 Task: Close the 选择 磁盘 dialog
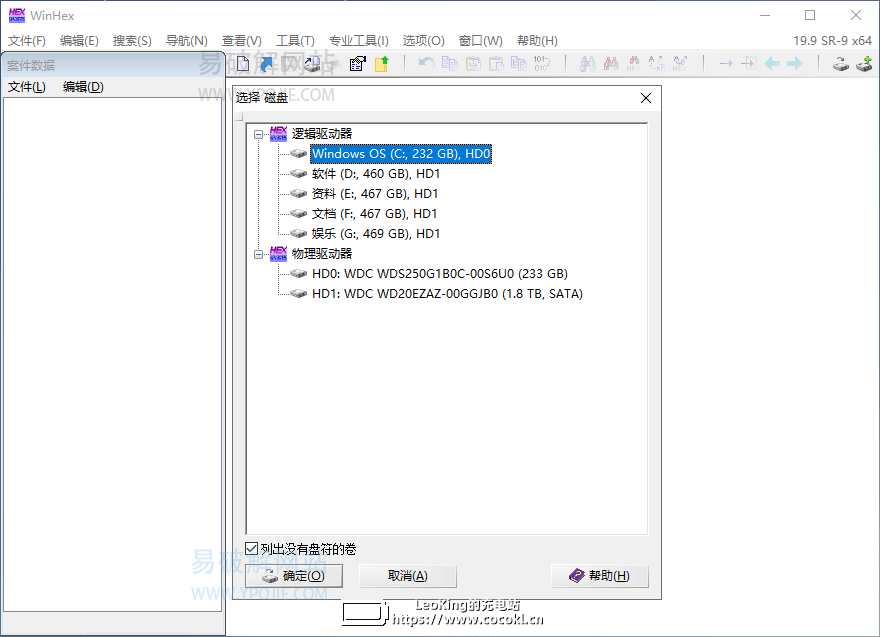646,98
